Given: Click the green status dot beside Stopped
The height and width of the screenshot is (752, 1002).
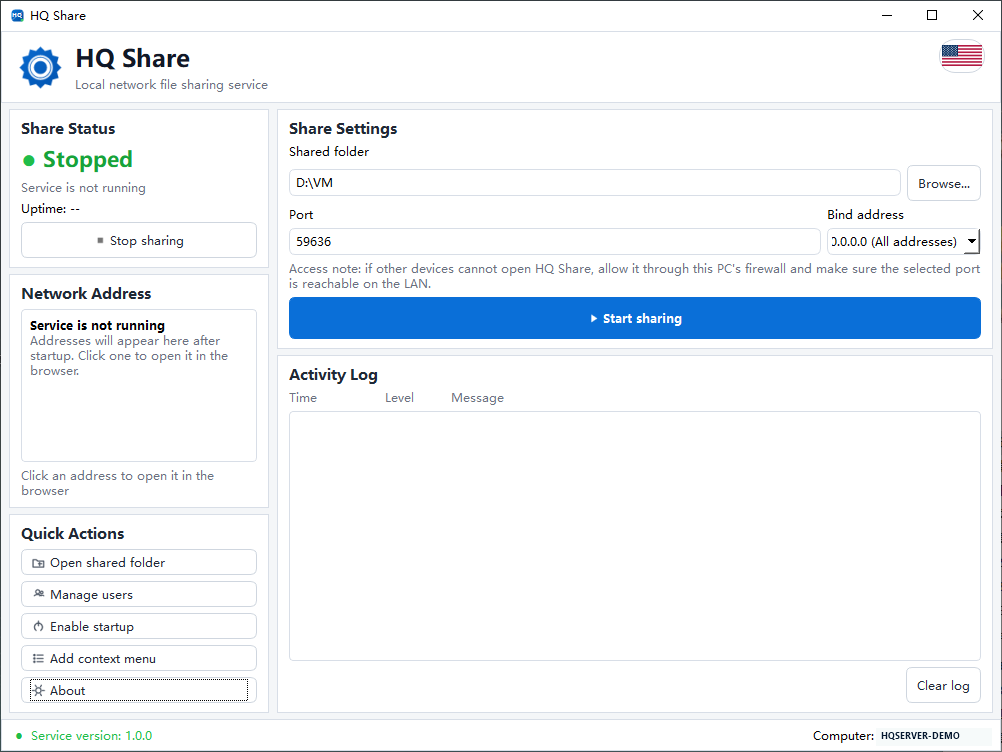Looking at the screenshot, I should (29, 160).
